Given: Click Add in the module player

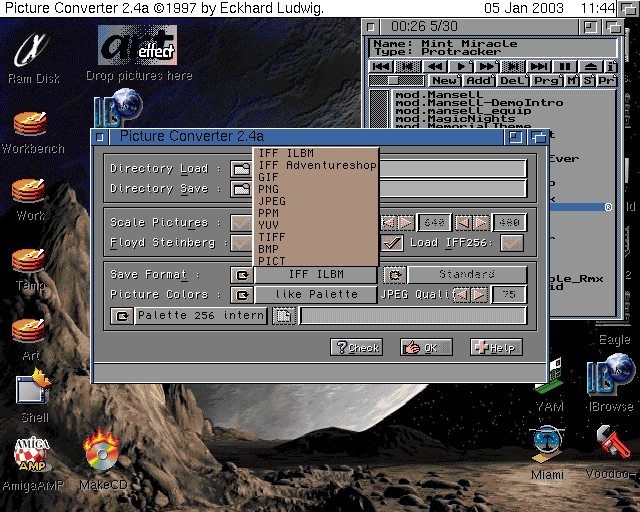Looking at the screenshot, I should (479, 81).
